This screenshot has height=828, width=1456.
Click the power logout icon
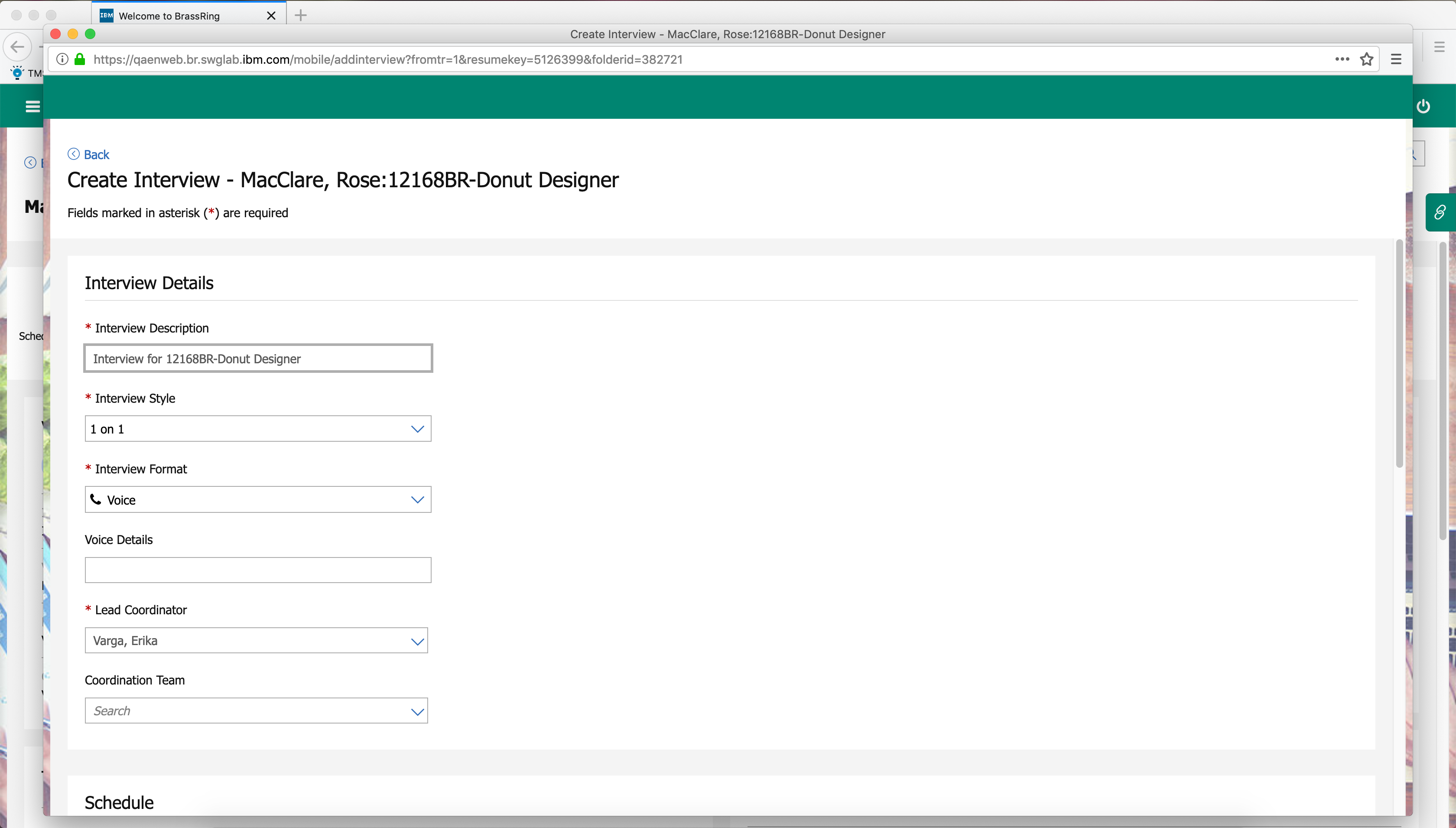1423,106
